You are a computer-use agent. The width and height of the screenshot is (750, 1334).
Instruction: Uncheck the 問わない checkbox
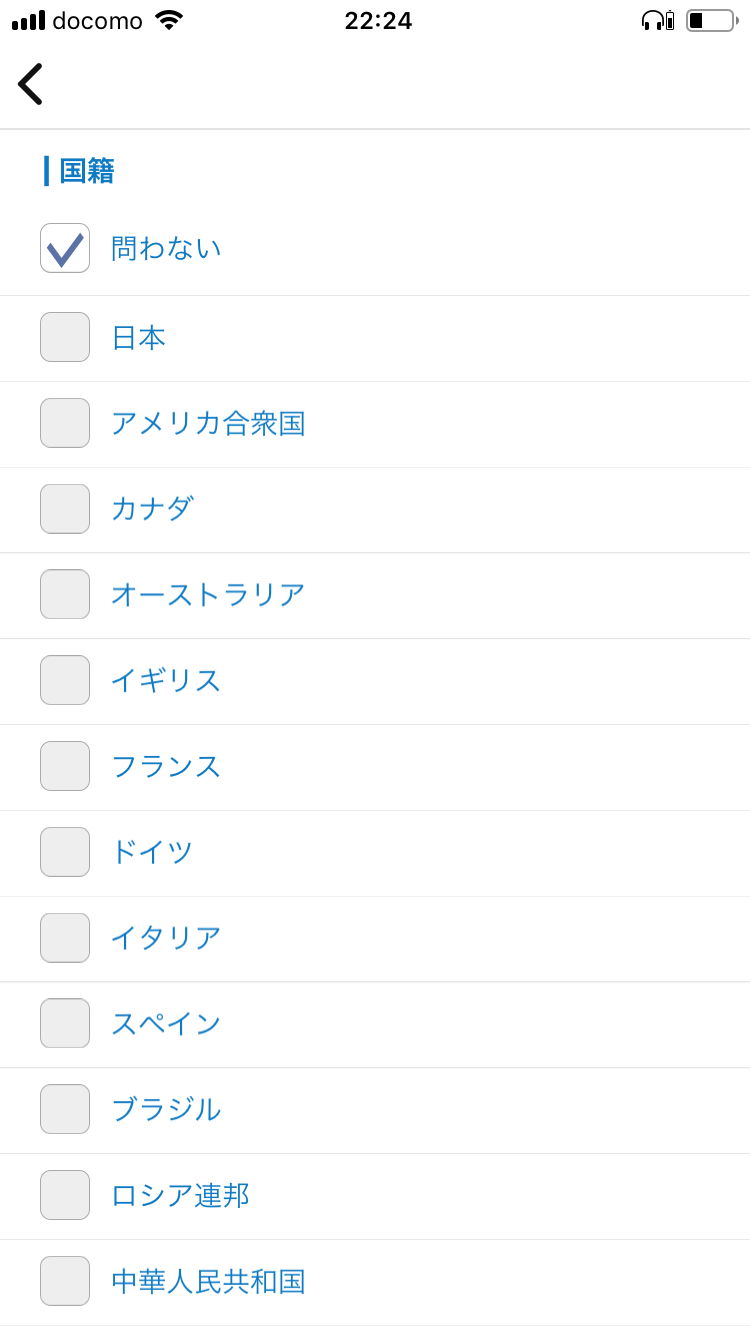tap(65, 248)
